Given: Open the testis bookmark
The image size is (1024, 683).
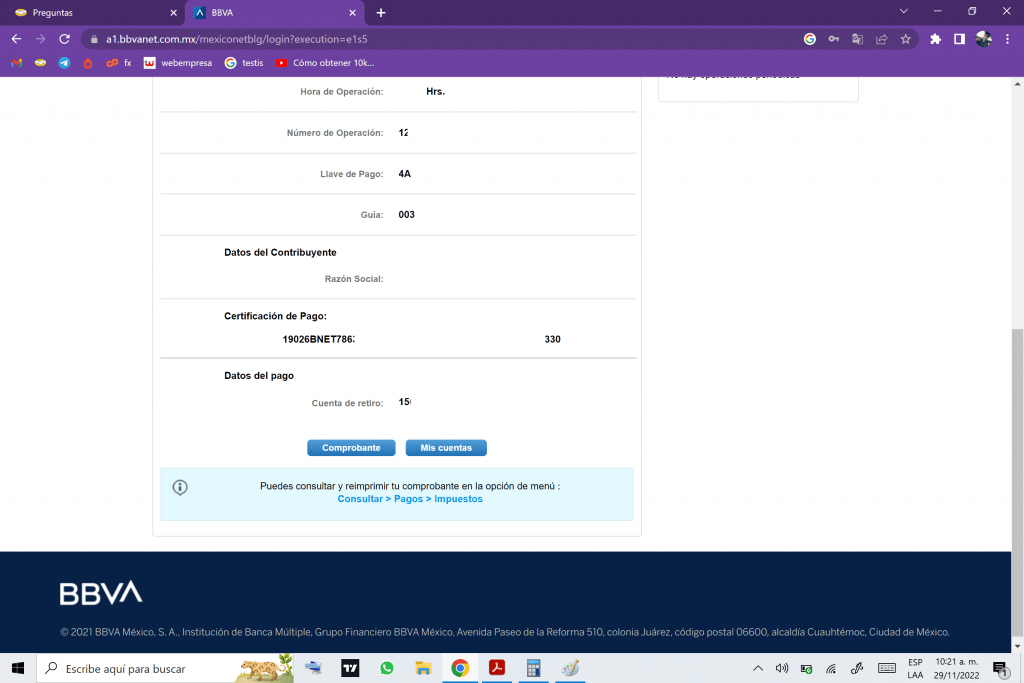Looking at the screenshot, I should (x=244, y=63).
